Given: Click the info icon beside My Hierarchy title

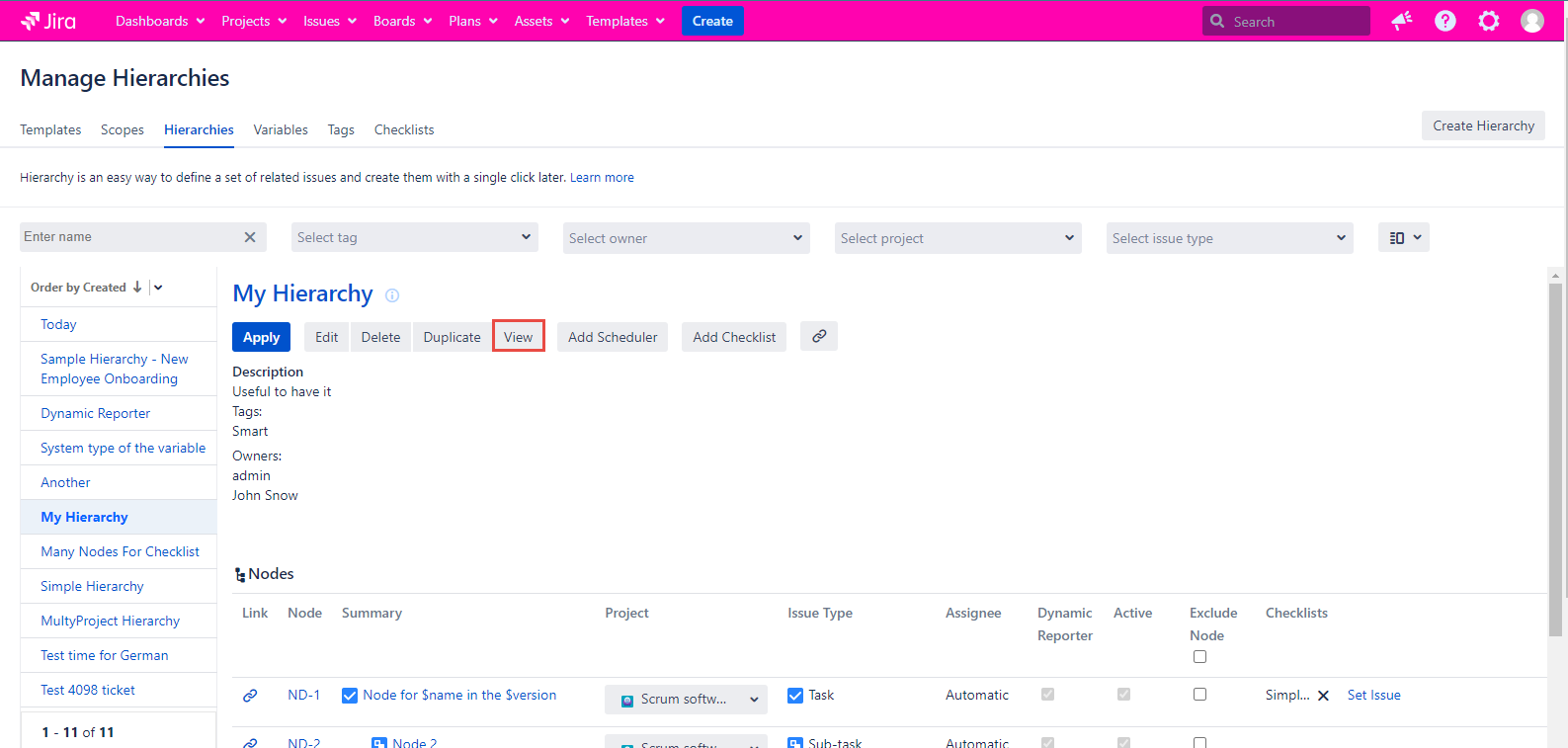Looking at the screenshot, I should [392, 295].
